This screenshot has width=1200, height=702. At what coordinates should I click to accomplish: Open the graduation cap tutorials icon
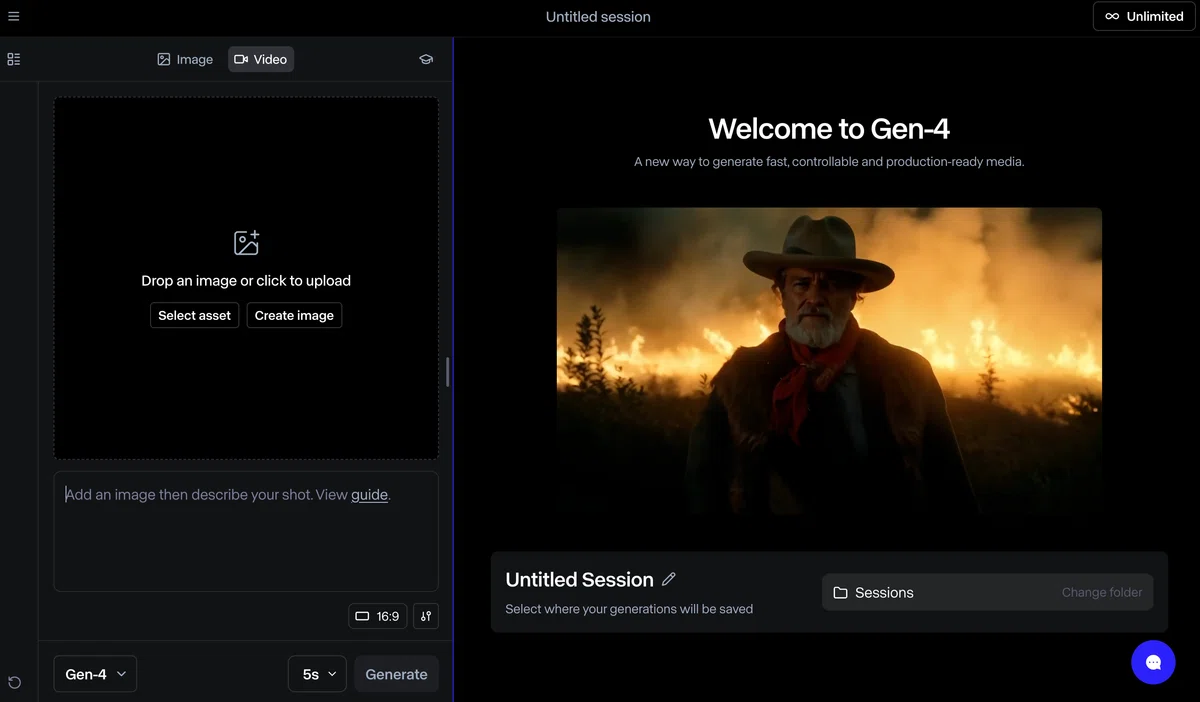pos(426,59)
